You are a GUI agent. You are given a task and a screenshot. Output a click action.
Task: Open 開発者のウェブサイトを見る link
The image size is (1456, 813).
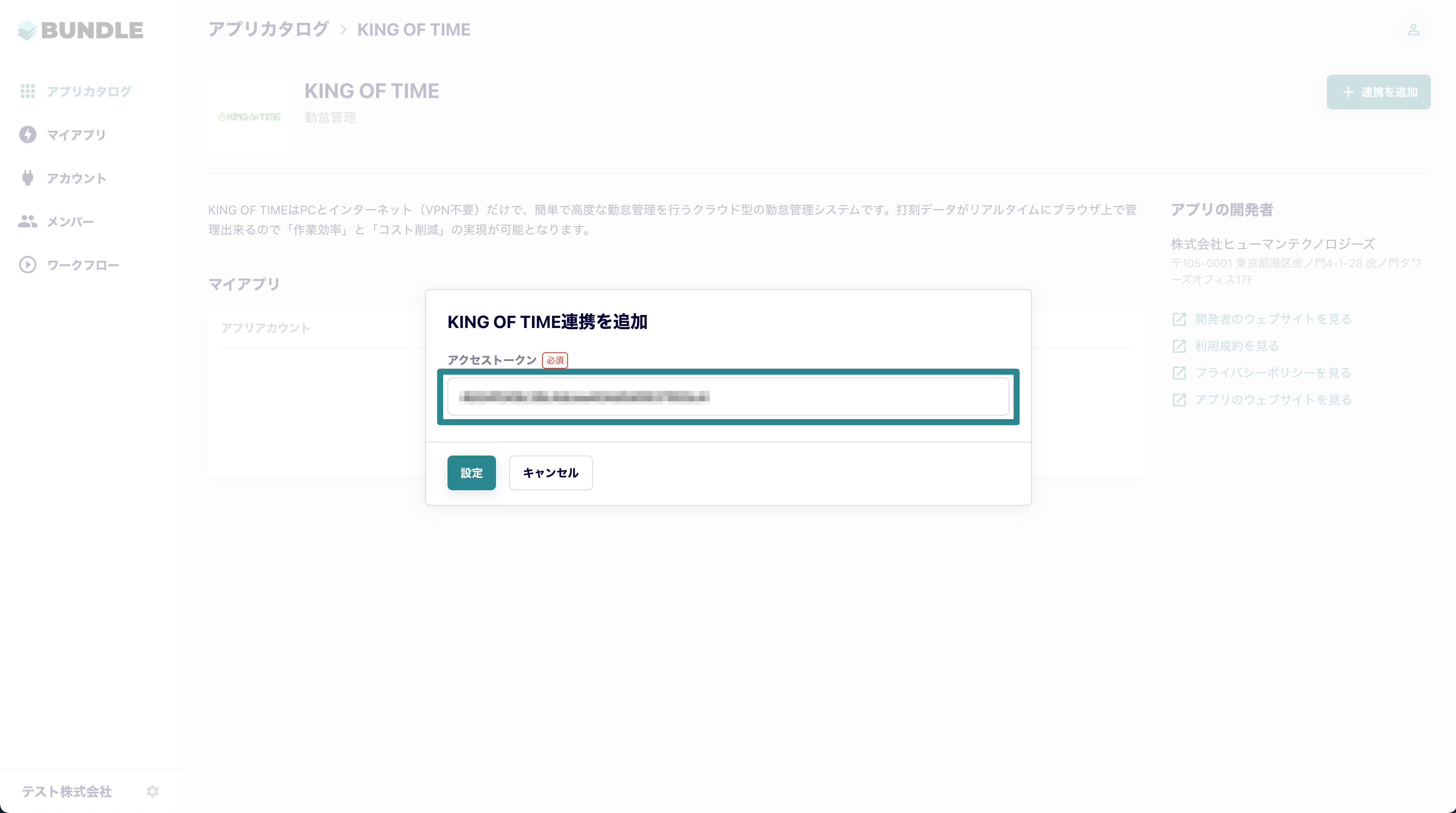coord(1273,319)
